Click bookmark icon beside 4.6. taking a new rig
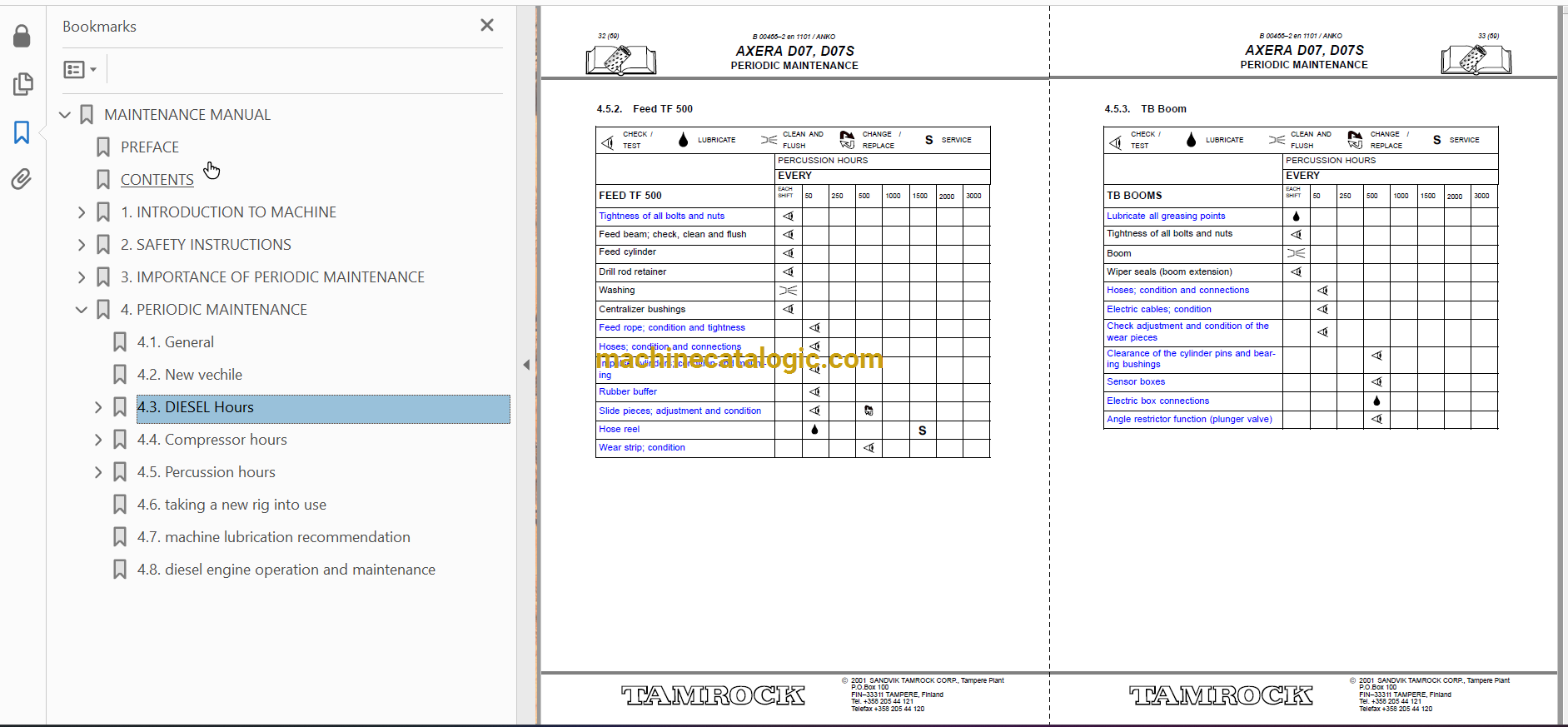1568x727 pixels. click(x=120, y=505)
